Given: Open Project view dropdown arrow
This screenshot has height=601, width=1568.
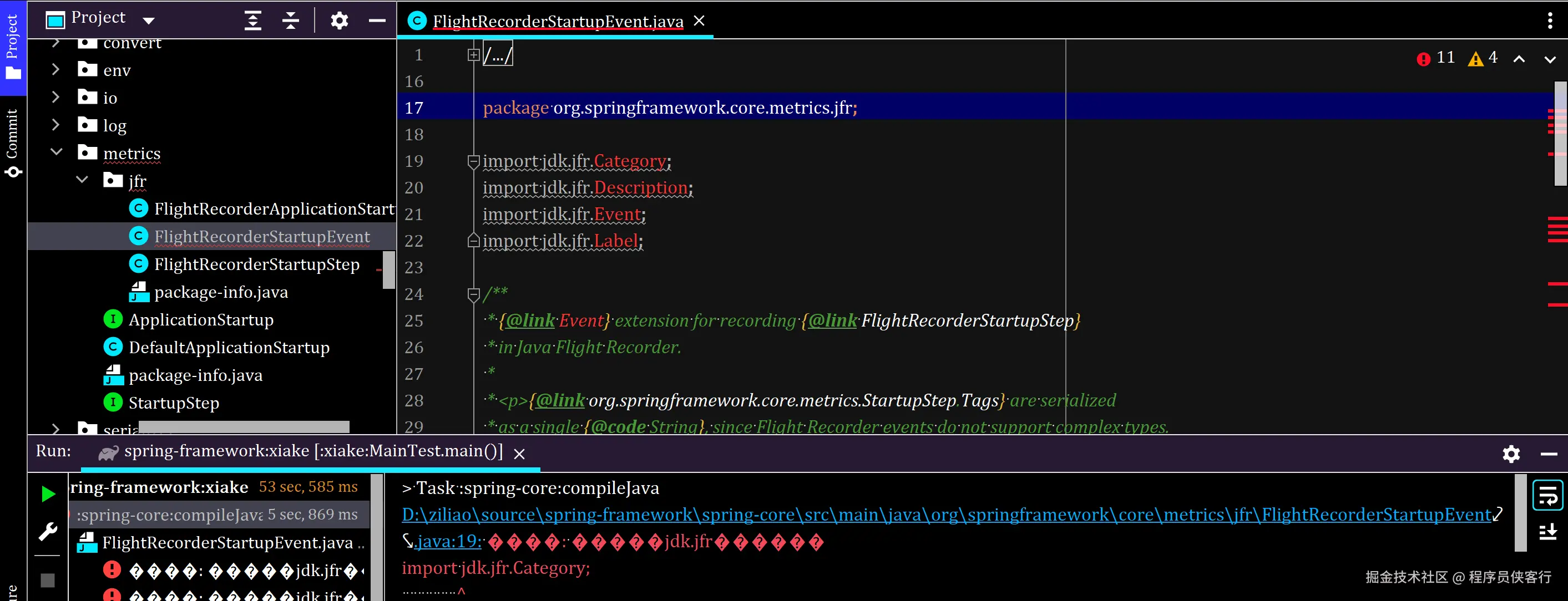Looking at the screenshot, I should tap(148, 21).
